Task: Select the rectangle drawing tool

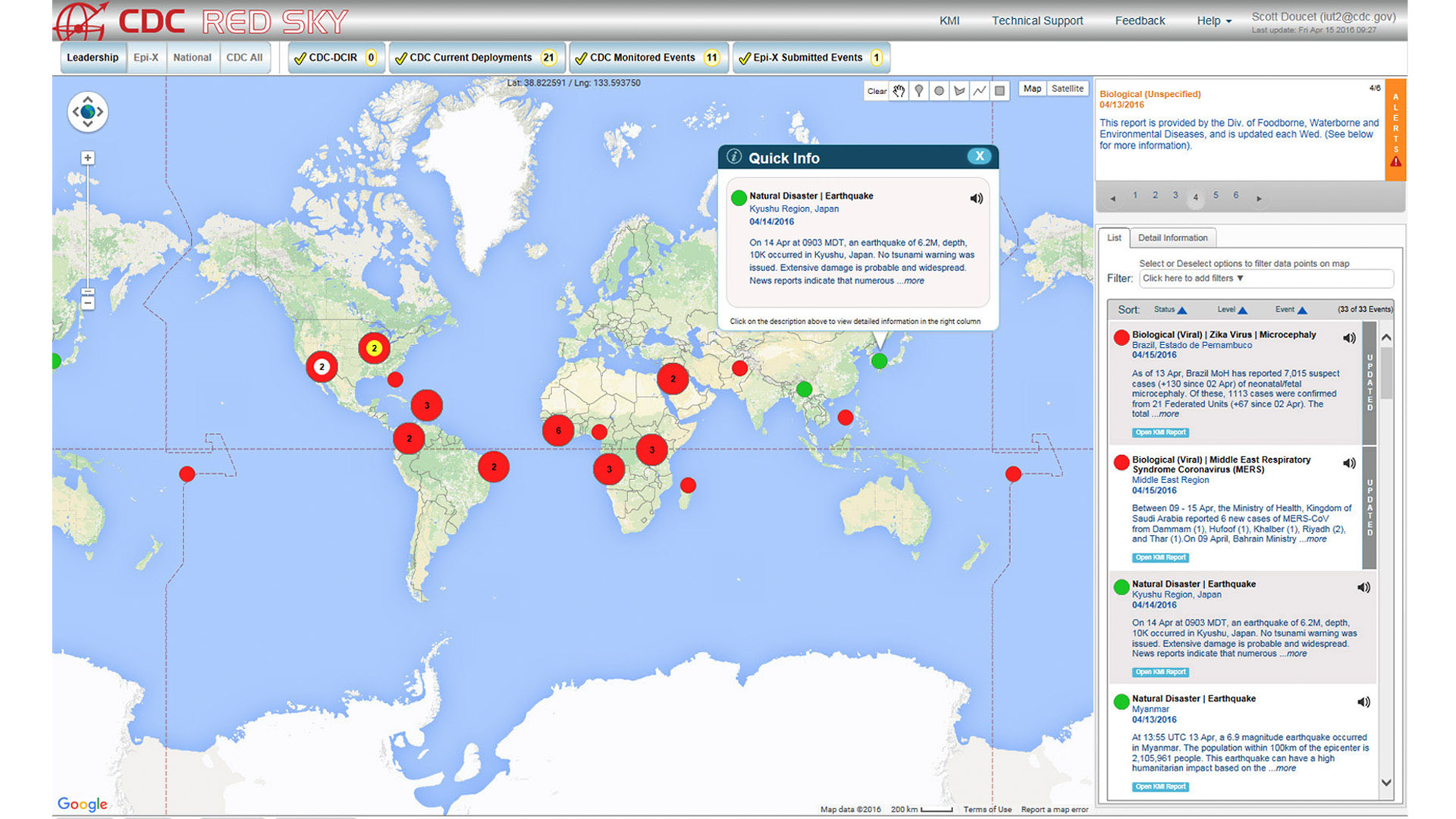Action: tap(999, 91)
